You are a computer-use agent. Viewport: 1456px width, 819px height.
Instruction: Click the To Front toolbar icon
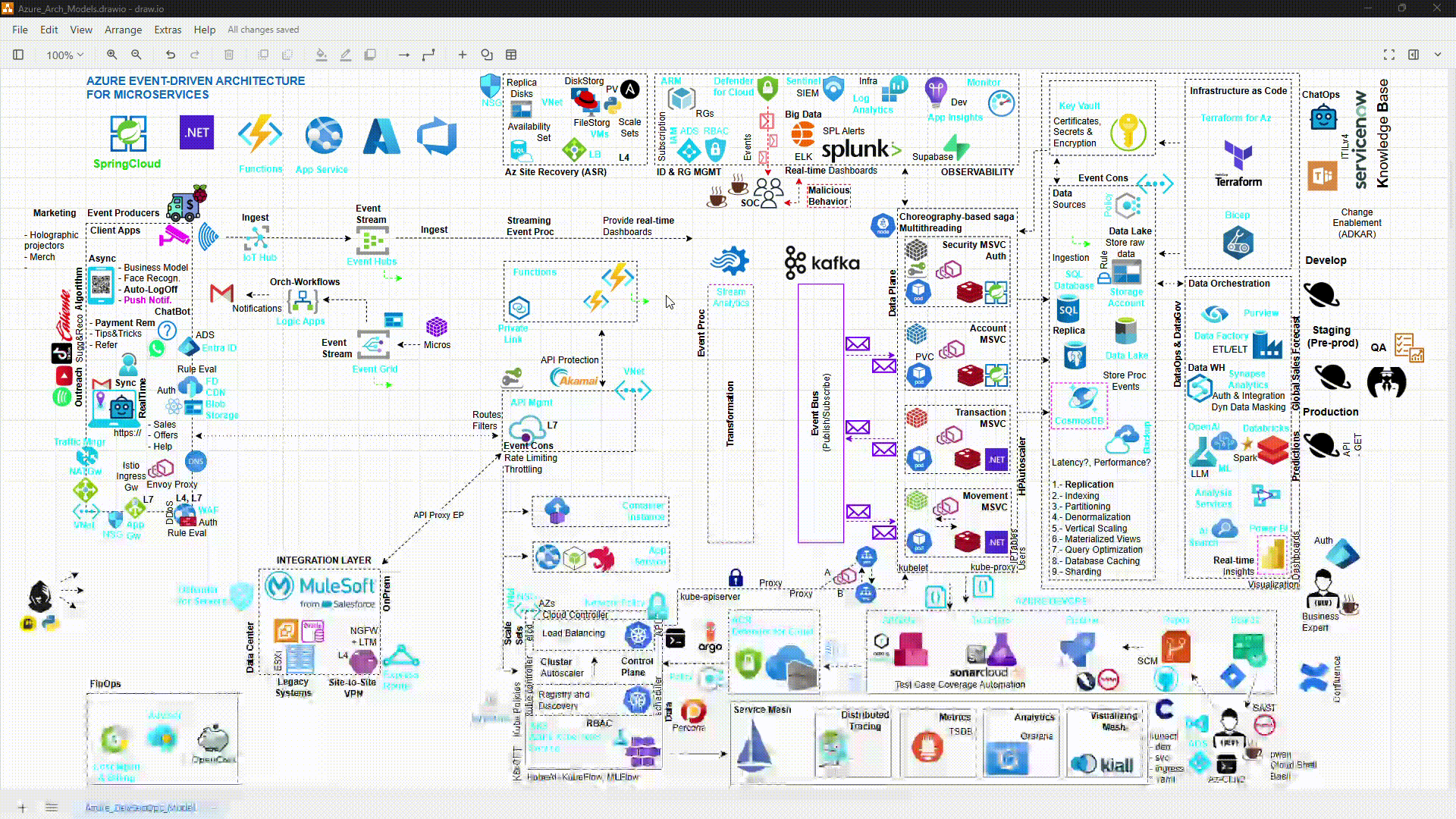(x=263, y=55)
